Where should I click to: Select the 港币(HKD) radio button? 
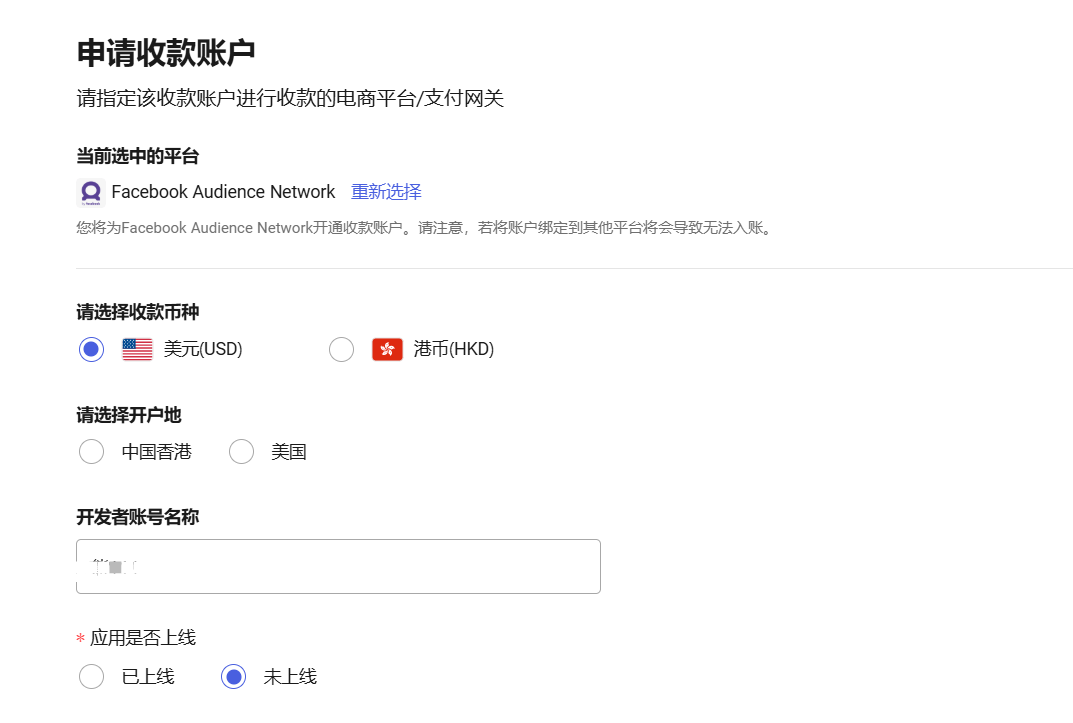[341, 349]
